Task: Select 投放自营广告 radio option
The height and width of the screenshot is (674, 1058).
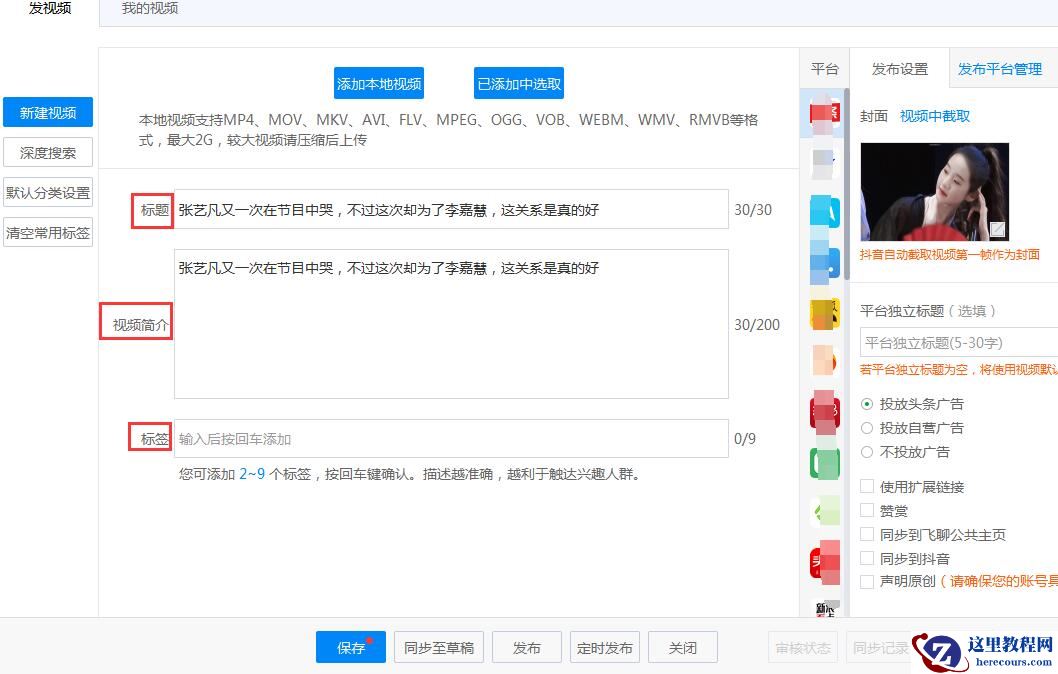Action: pyautogui.click(x=867, y=428)
